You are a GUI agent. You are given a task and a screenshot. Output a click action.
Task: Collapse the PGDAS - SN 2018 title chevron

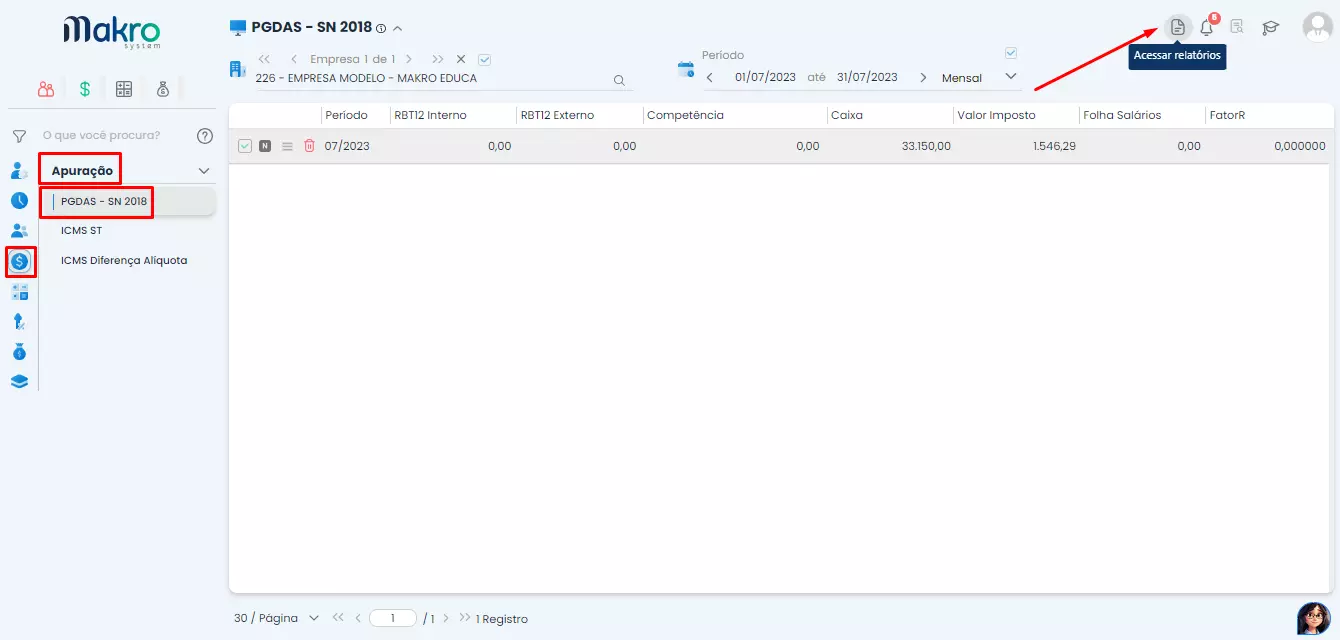398,28
